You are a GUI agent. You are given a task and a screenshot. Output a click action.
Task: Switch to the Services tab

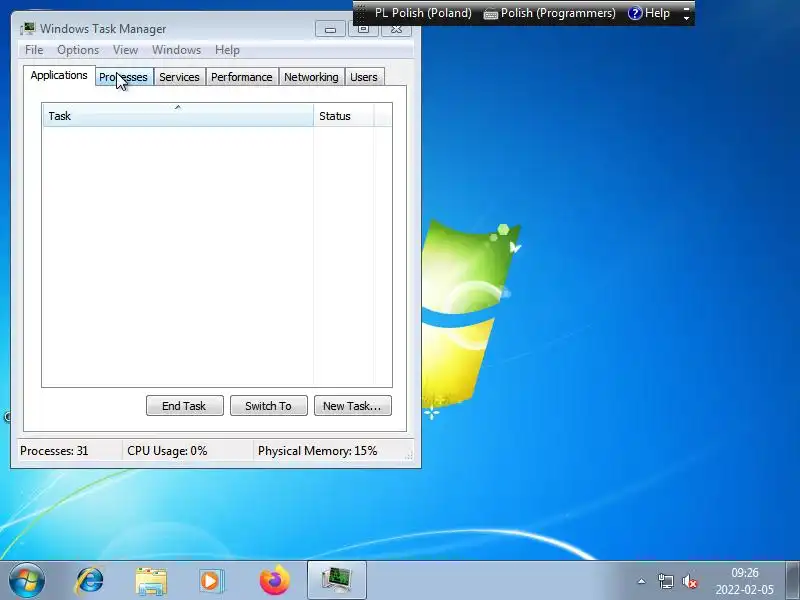pyautogui.click(x=180, y=77)
